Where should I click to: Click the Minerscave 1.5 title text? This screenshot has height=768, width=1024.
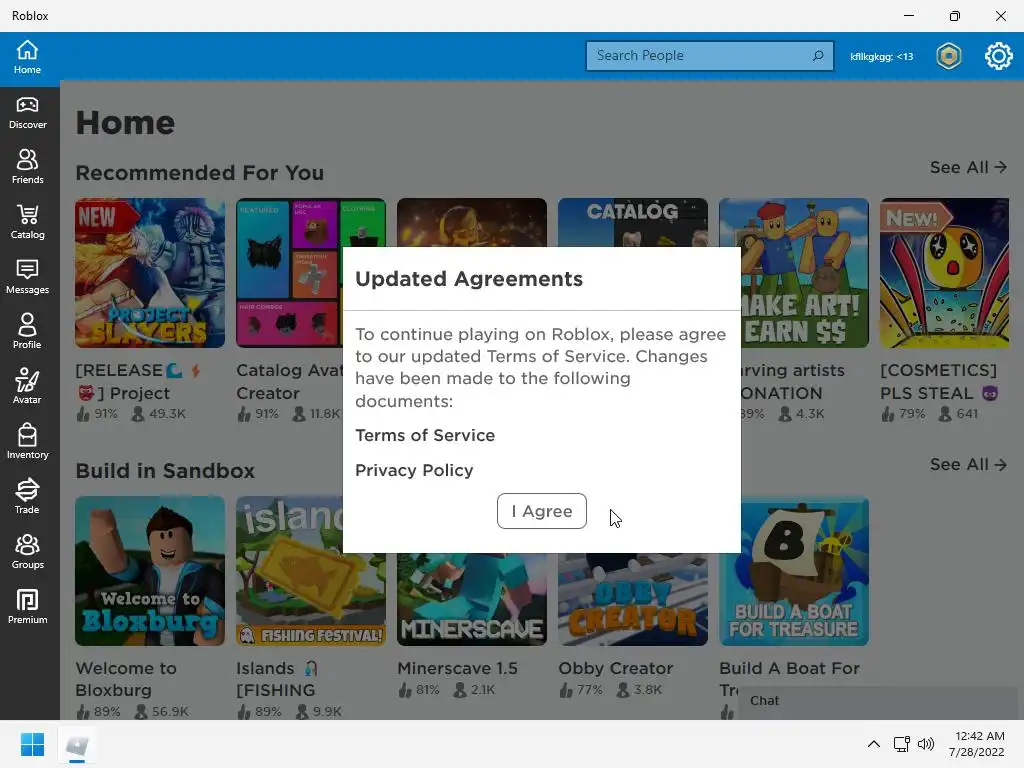tap(457, 668)
